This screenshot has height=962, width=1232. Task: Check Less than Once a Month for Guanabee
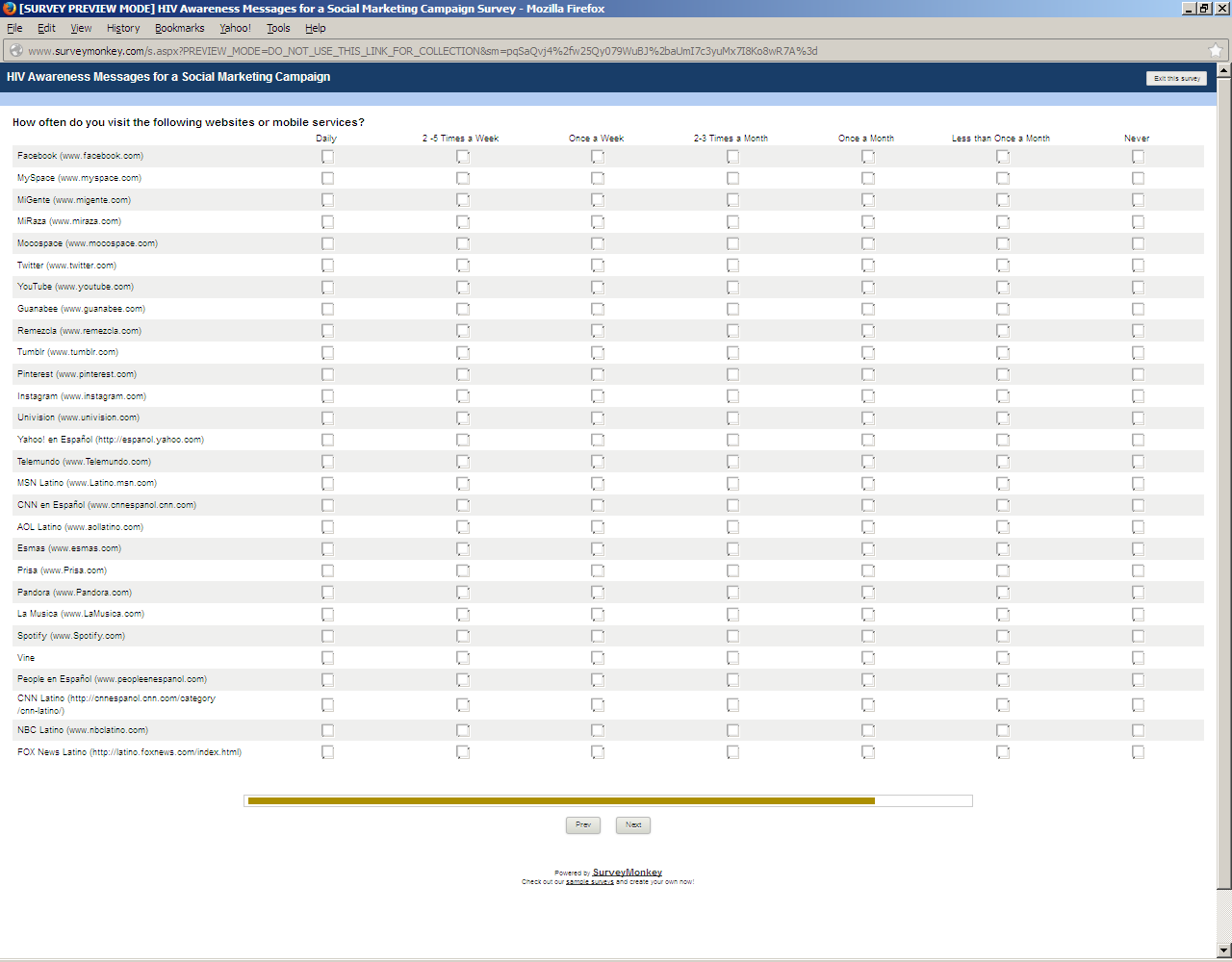(x=1003, y=309)
